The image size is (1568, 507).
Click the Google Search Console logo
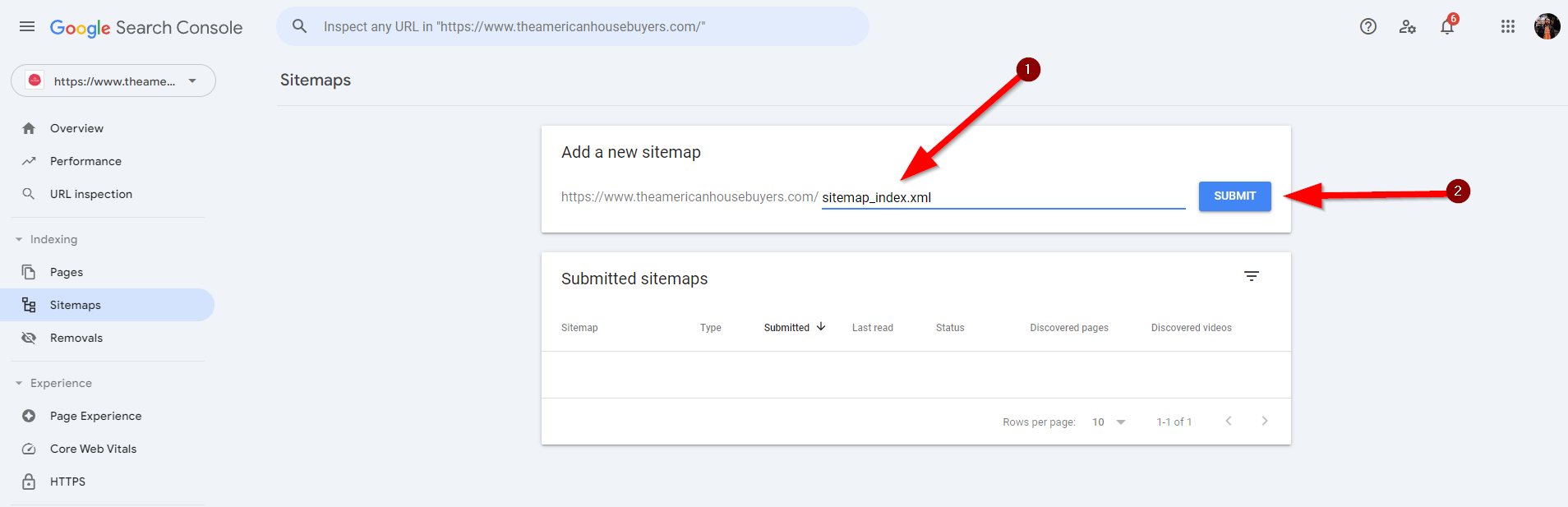(x=146, y=27)
